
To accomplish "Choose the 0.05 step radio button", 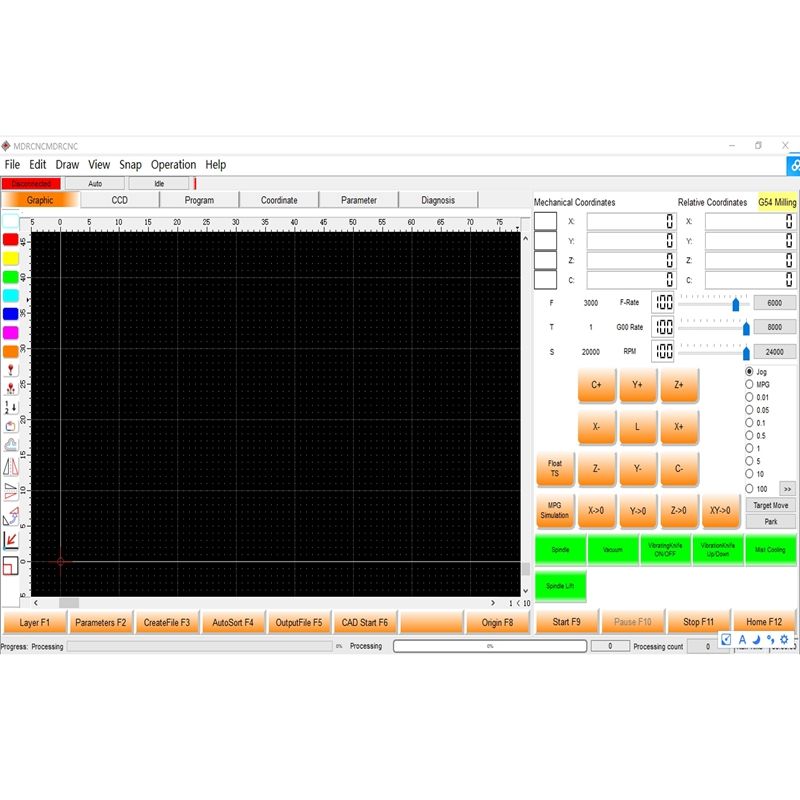I will pyautogui.click(x=750, y=410).
